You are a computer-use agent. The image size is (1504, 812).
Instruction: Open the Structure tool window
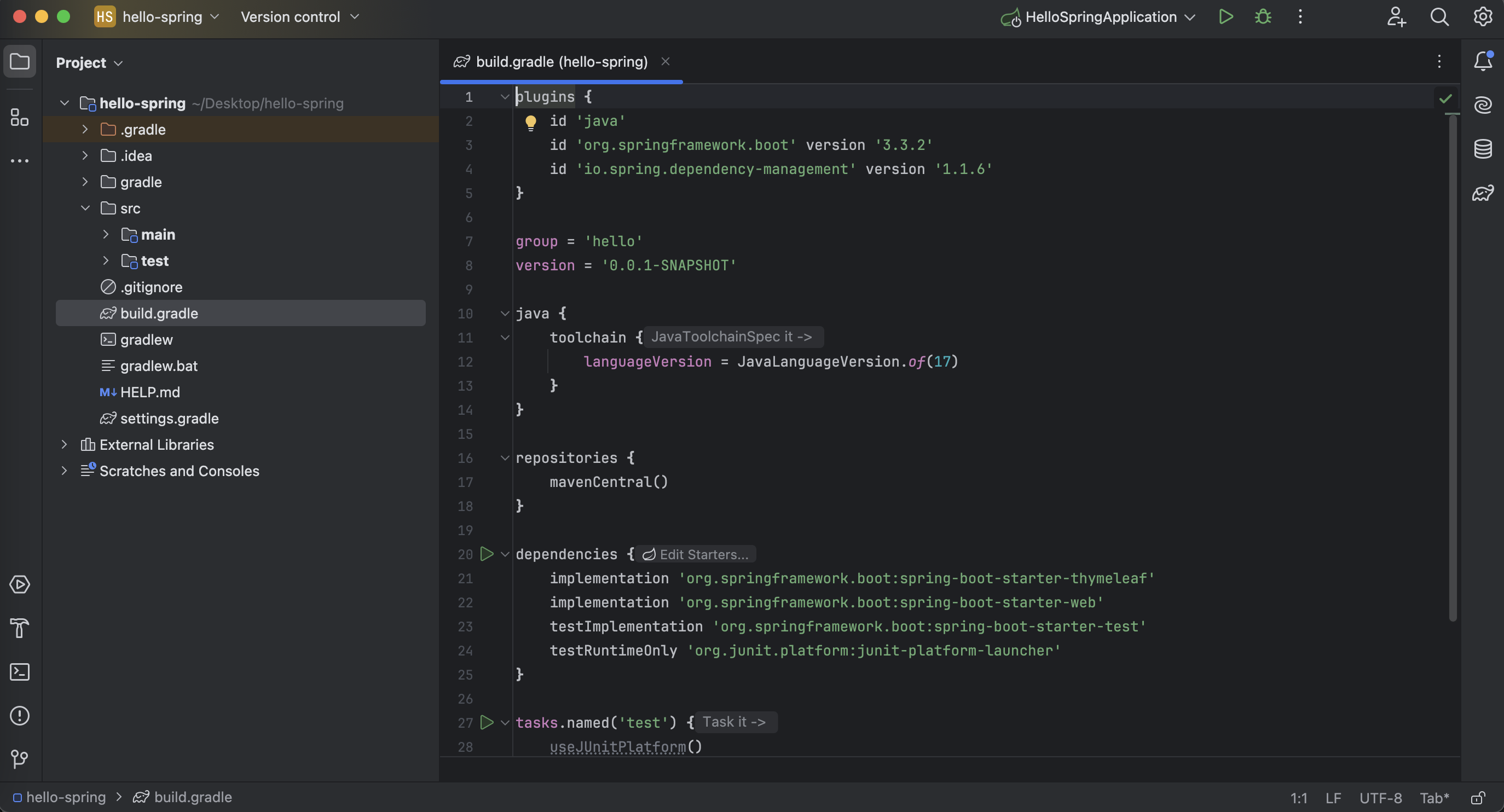tap(20, 117)
